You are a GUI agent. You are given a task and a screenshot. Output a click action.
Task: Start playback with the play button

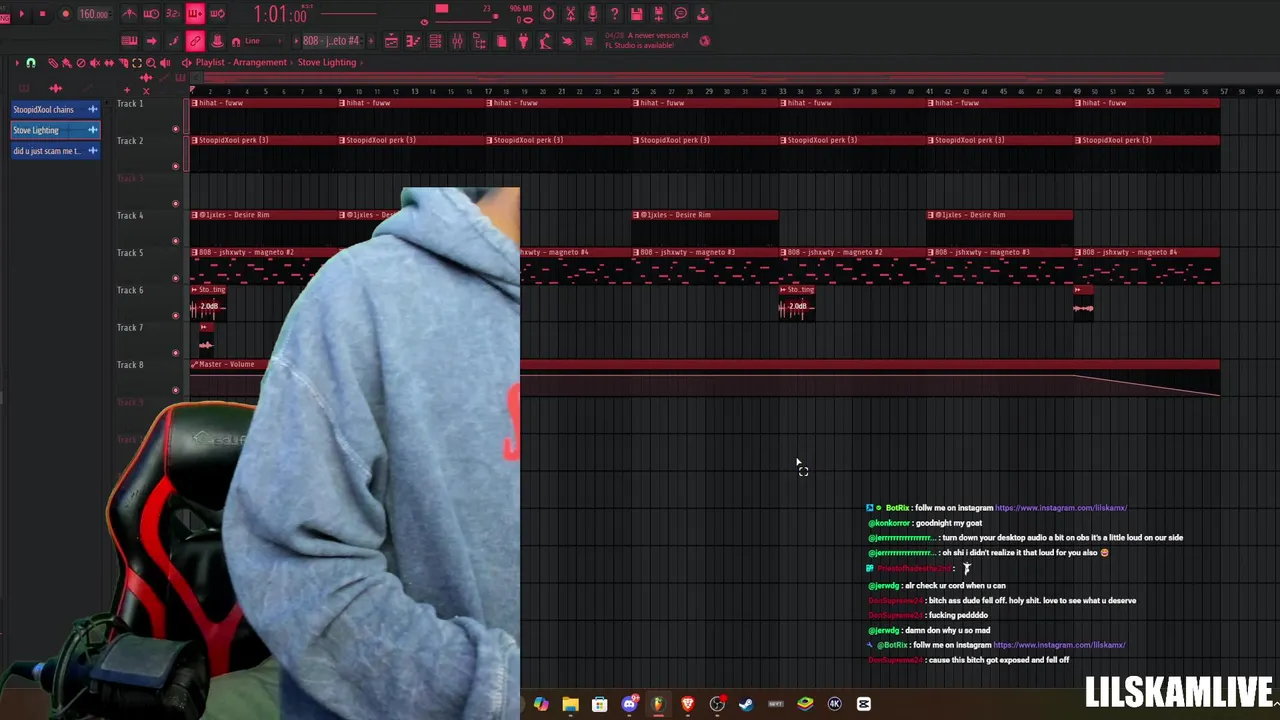click(x=22, y=14)
